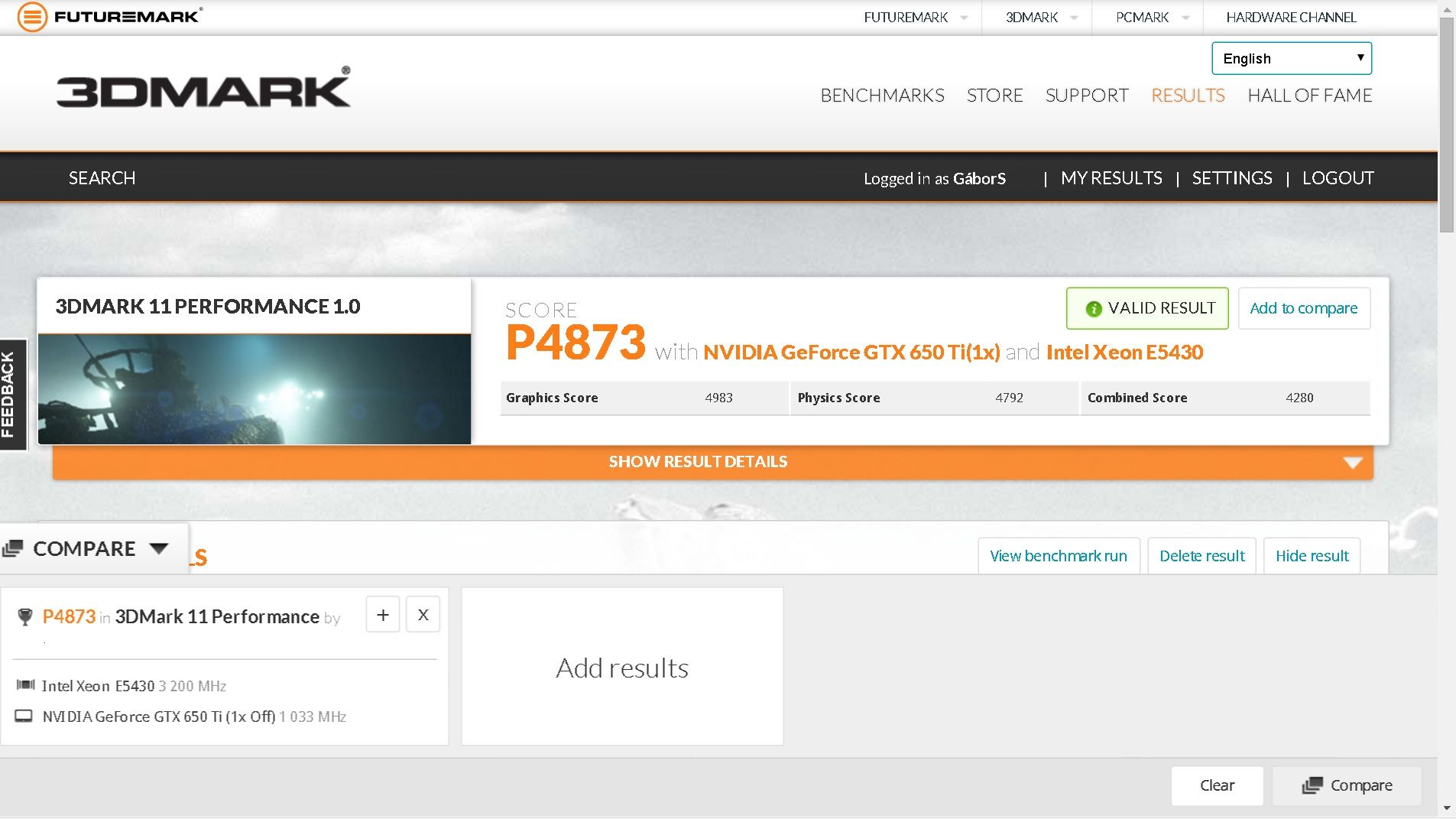1456x819 pixels.
Task: Open the STORE page
Action: pos(994,96)
